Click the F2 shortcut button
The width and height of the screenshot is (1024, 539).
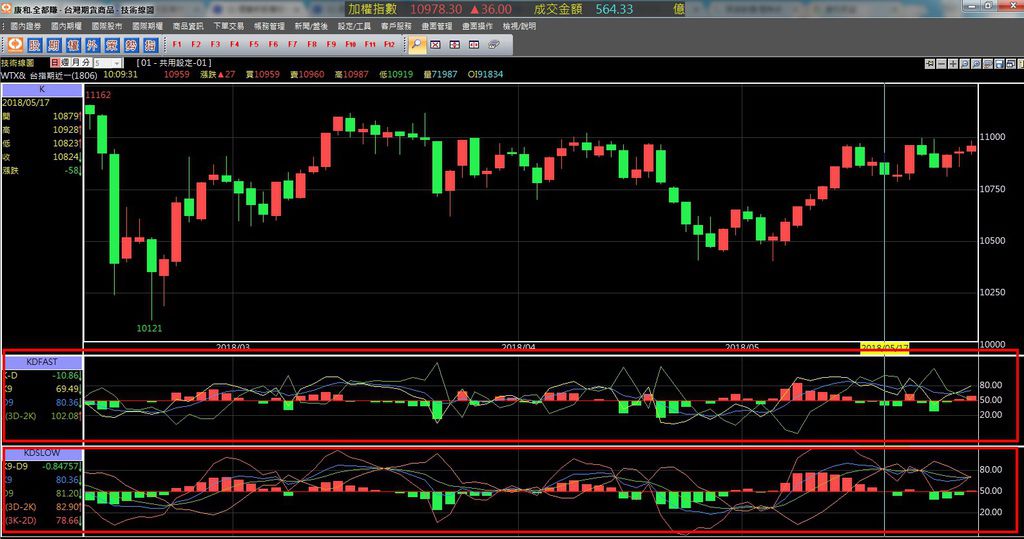tap(196, 44)
